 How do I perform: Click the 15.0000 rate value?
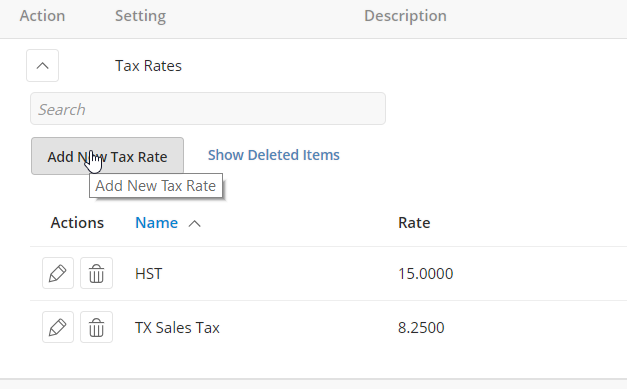425,273
